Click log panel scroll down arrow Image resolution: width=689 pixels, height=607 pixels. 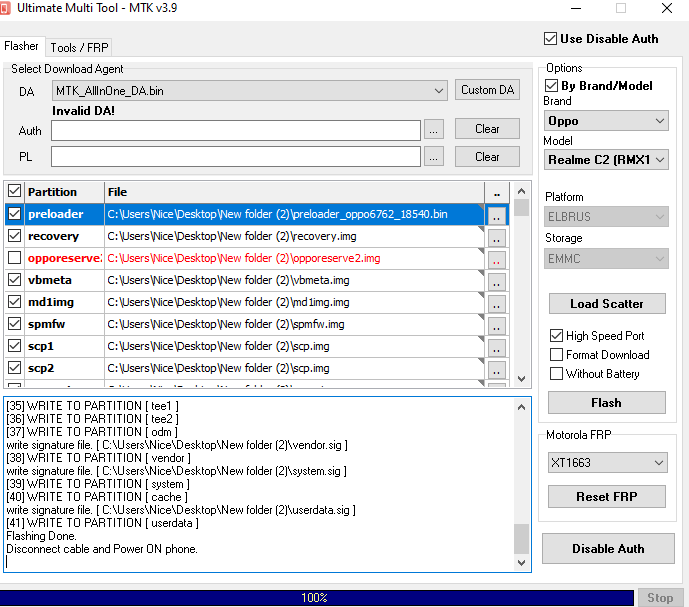click(522, 563)
